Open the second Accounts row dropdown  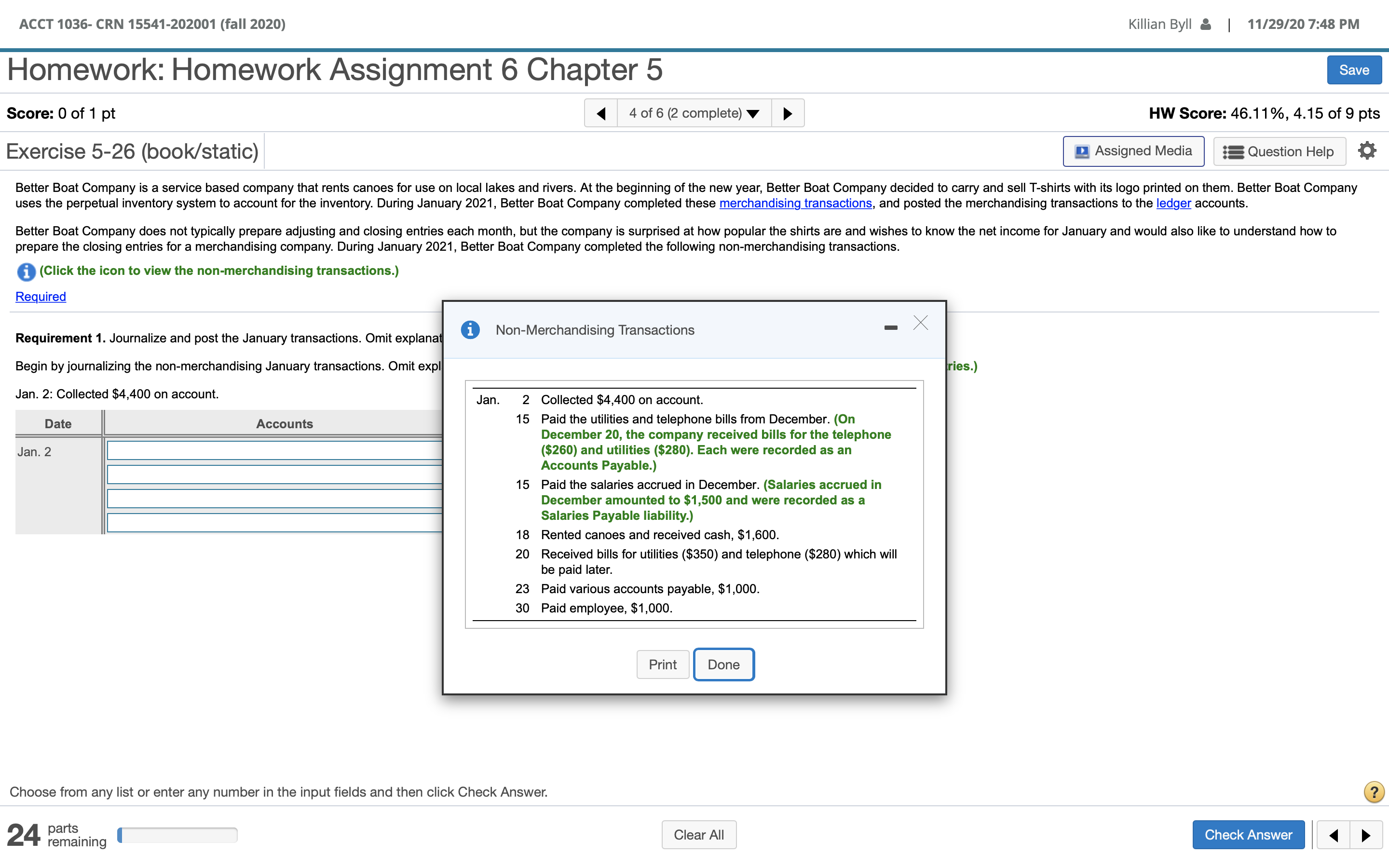274,474
